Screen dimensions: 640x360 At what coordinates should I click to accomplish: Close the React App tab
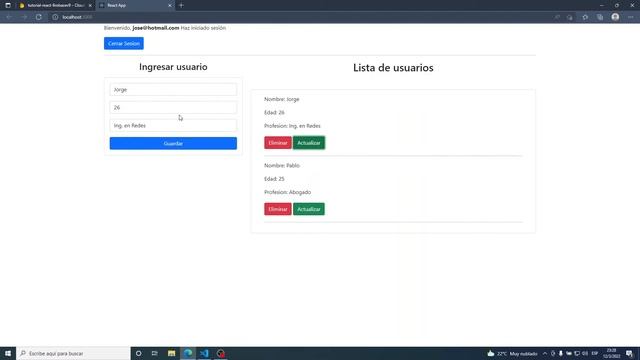point(170,5)
